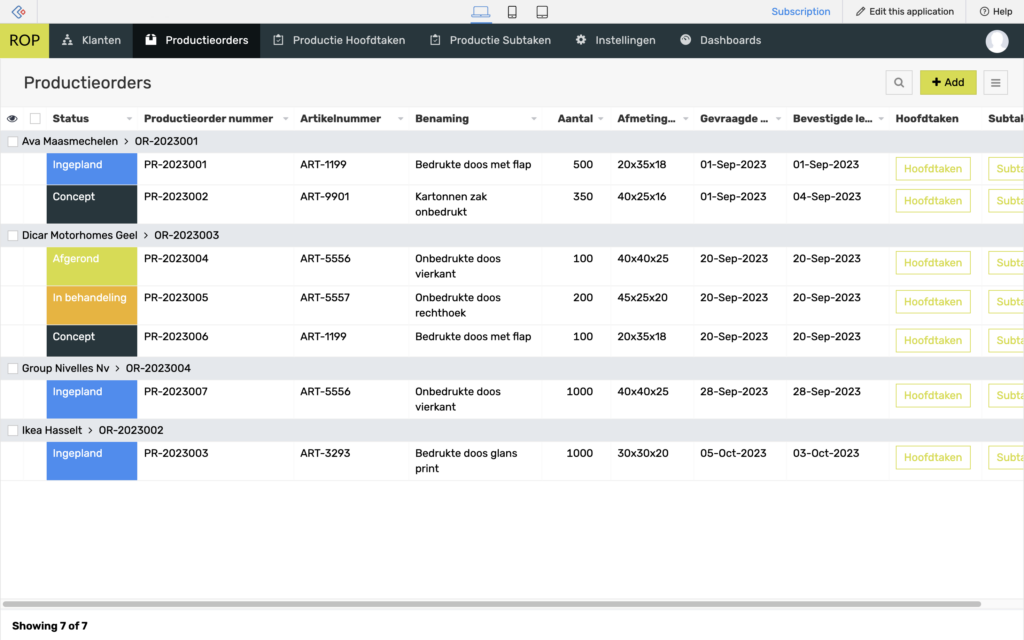Open Hoofdtaken button for PR-2023002
The width and height of the screenshot is (1024, 640).
tap(933, 200)
